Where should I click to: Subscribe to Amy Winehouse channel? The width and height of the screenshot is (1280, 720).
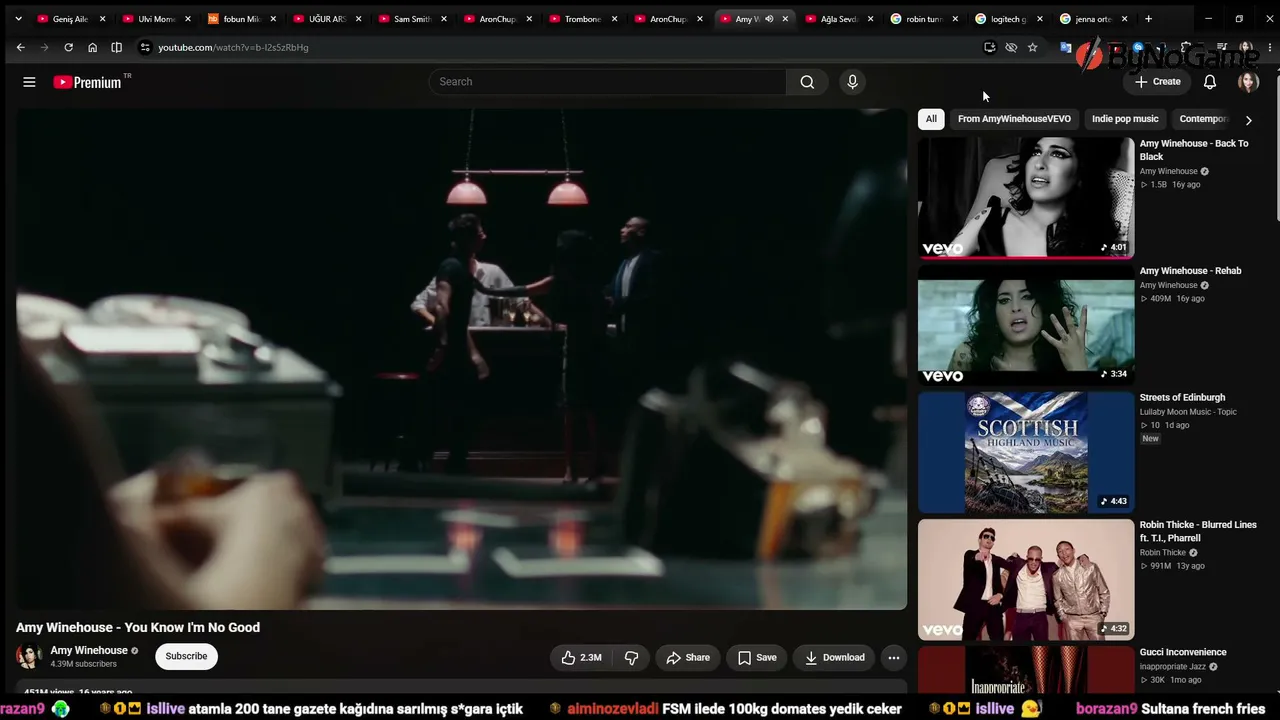point(186,656)
